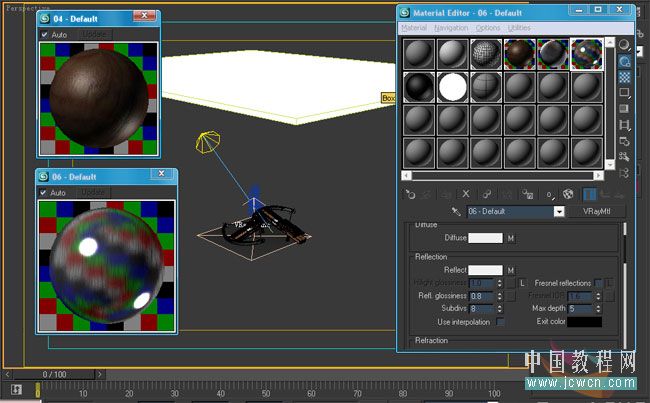
Task: Click the 0 / 100 time slider
Action: 54,374
